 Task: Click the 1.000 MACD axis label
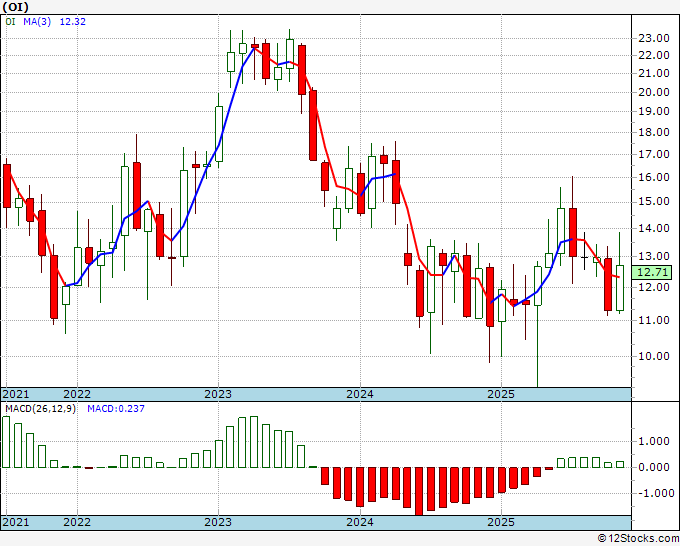tap(656, 441)
